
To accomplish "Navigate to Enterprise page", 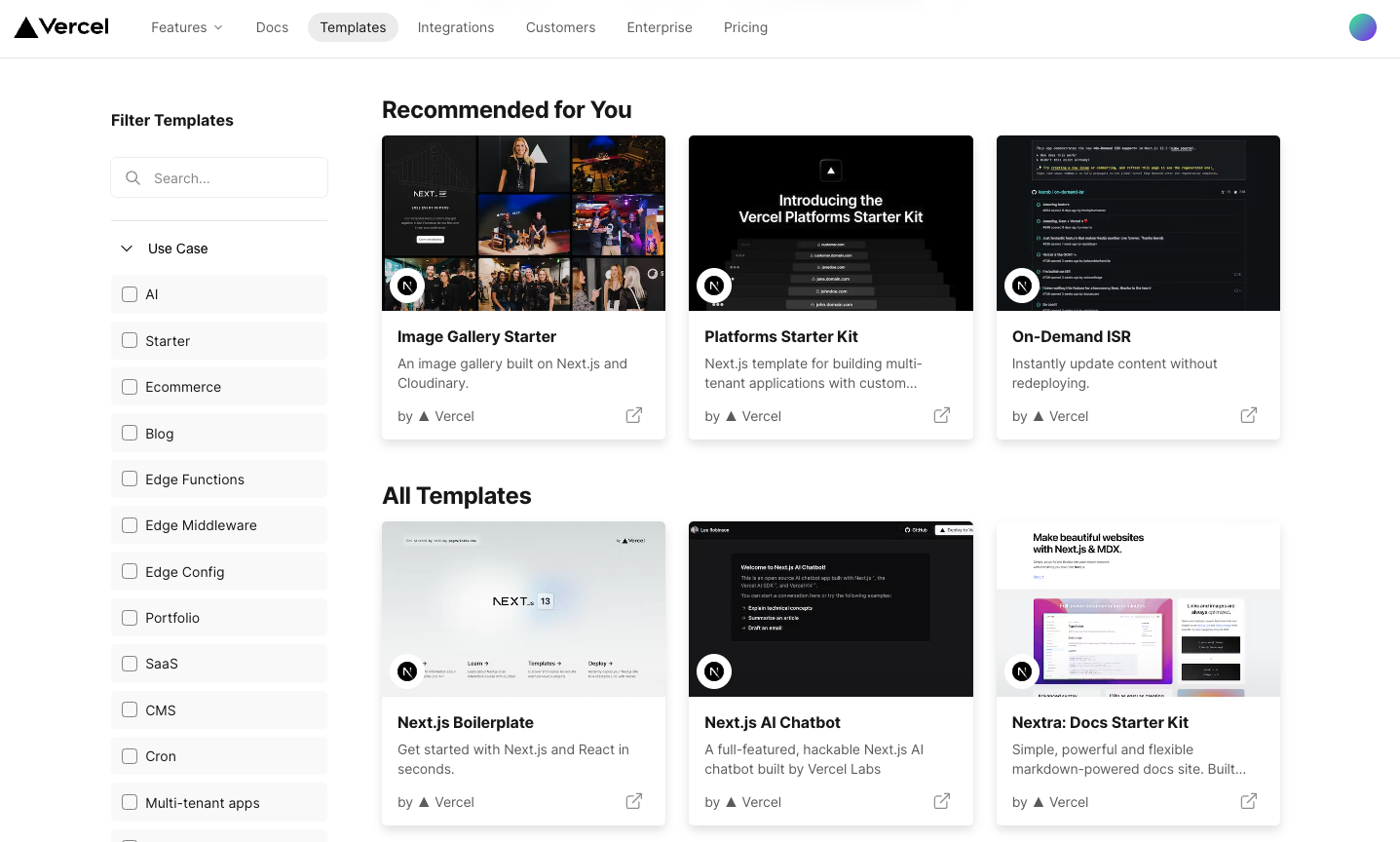I will pyautogui.click(x=660, y=27).
